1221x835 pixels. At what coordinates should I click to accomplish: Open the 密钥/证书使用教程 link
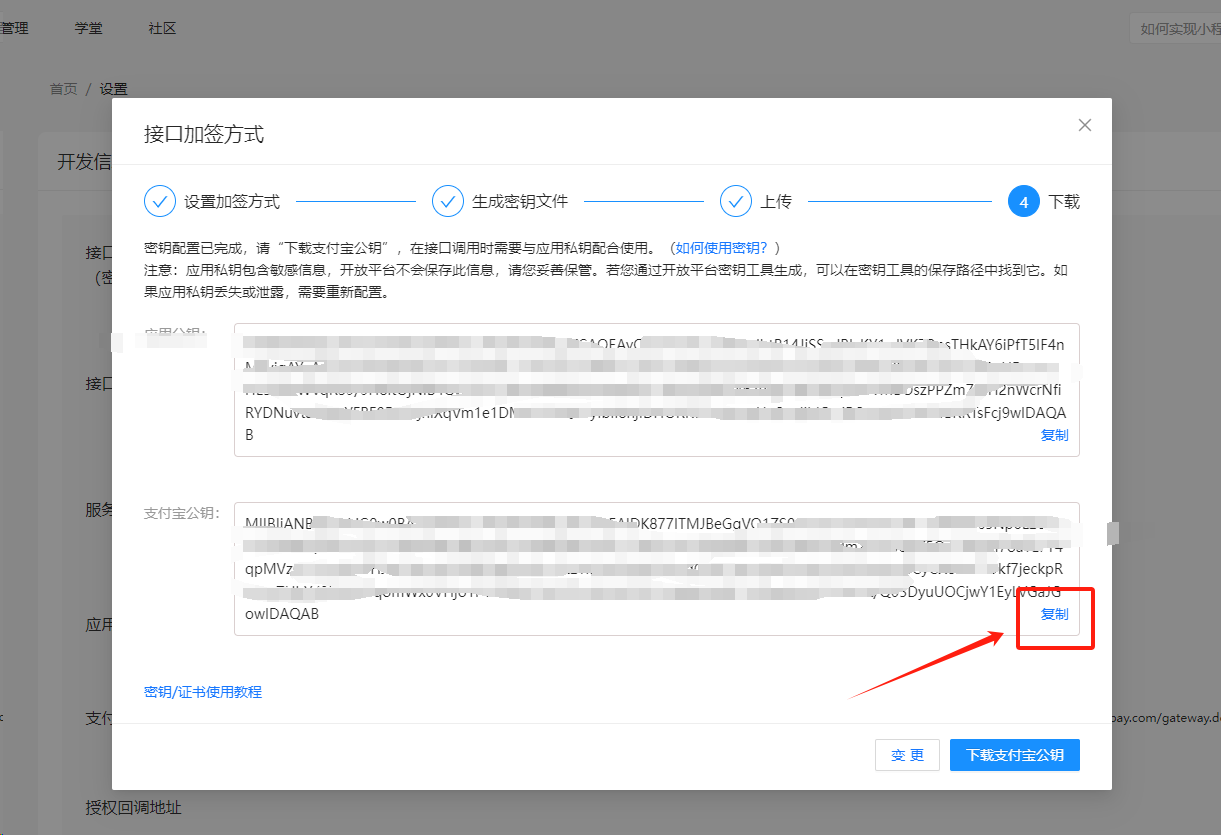(x=203, y=692)
